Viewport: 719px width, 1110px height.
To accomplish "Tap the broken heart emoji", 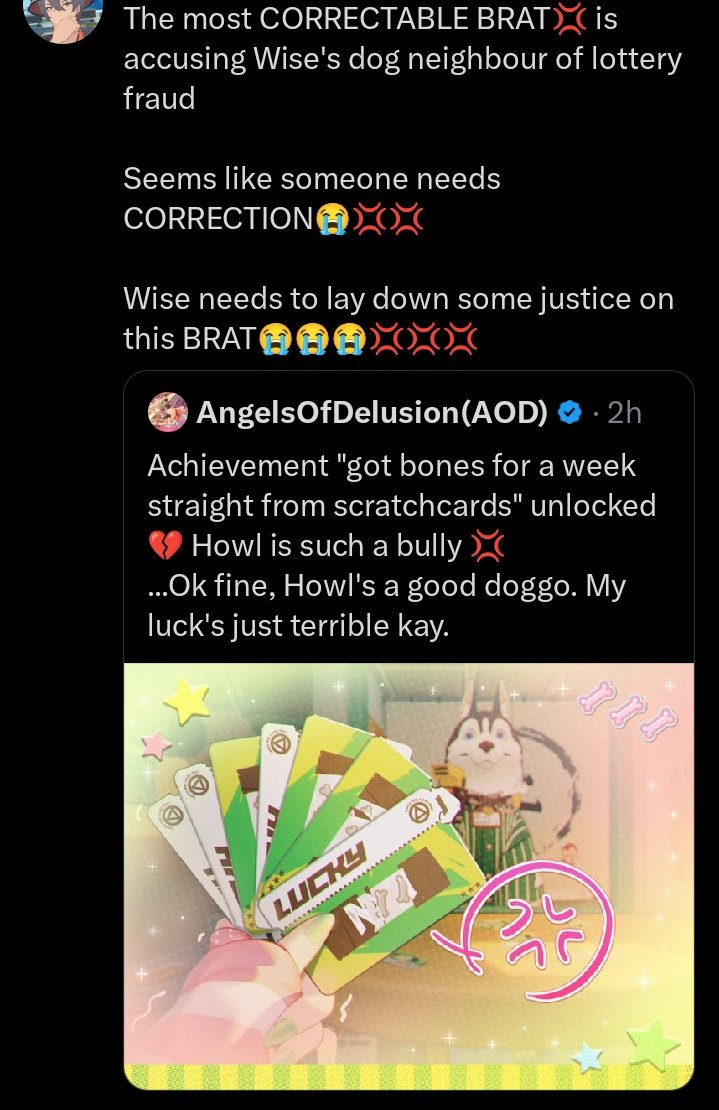I will coord(166,547).
